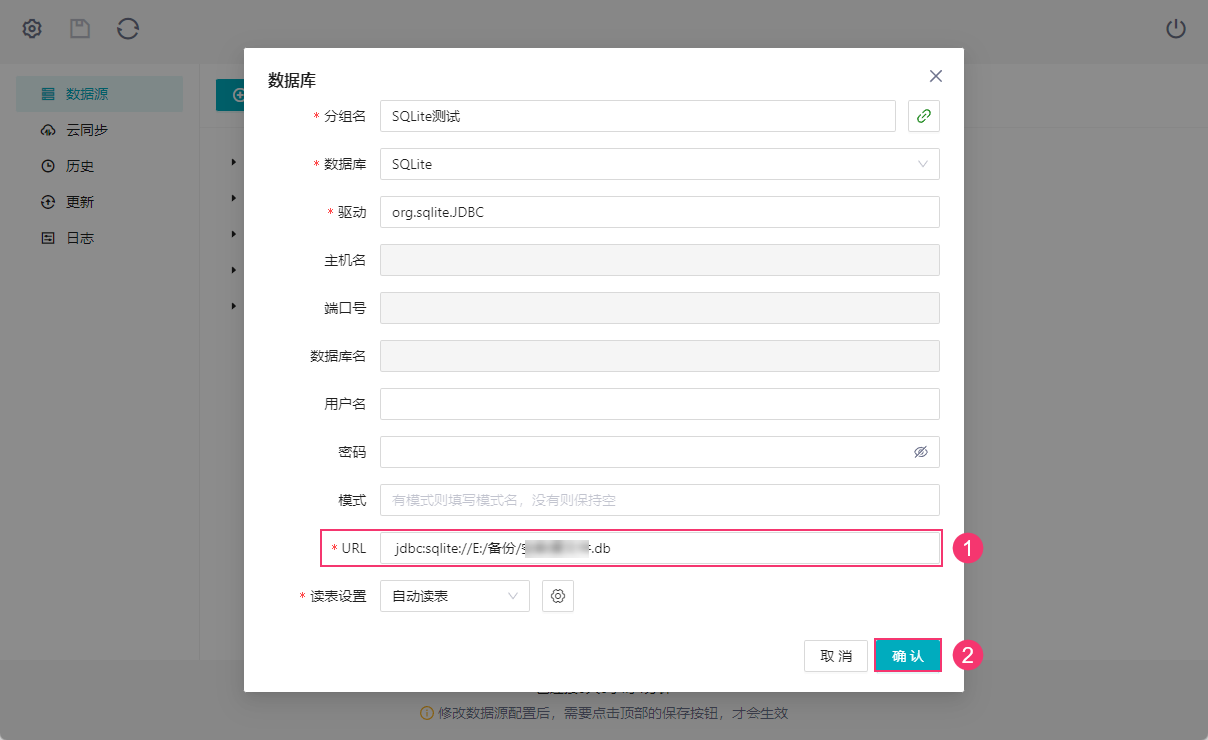Viewport: 1208px width, 740px height.
Task: Click the 确认 button
Action: pos(908,656)
